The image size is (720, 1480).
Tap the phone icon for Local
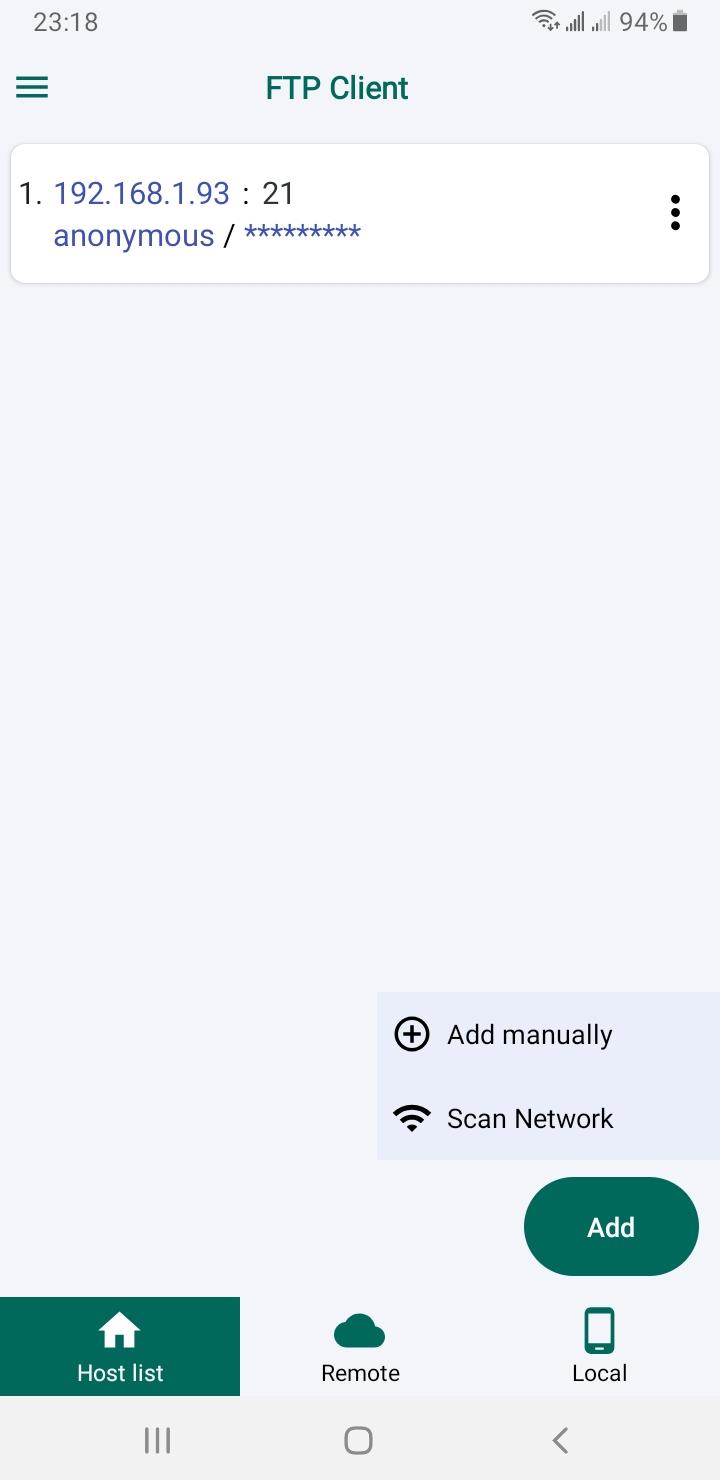pyautogui.click(x=599, y=1330)
